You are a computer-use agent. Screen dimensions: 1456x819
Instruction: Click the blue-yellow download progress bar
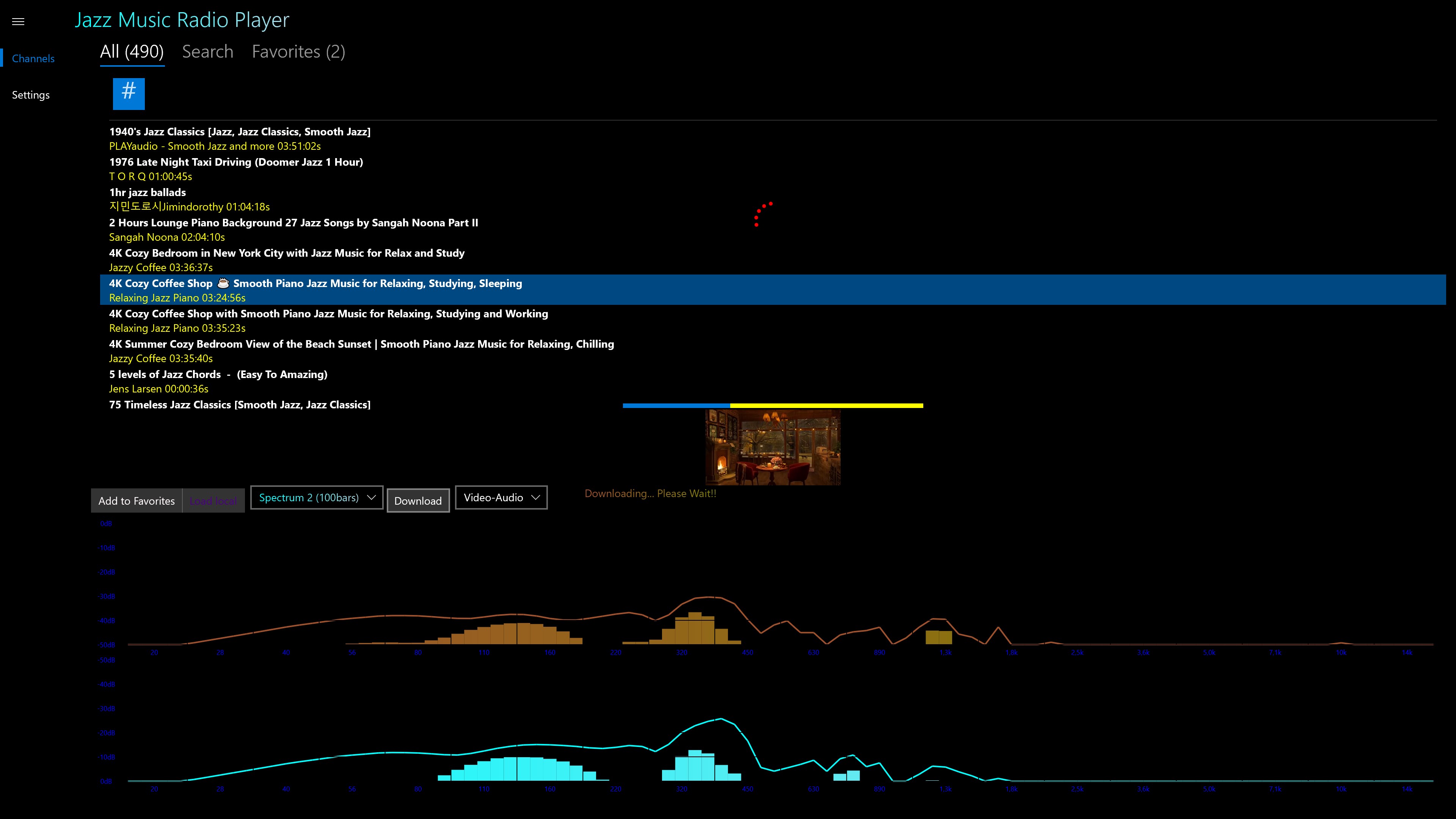(x=773, y=405)
